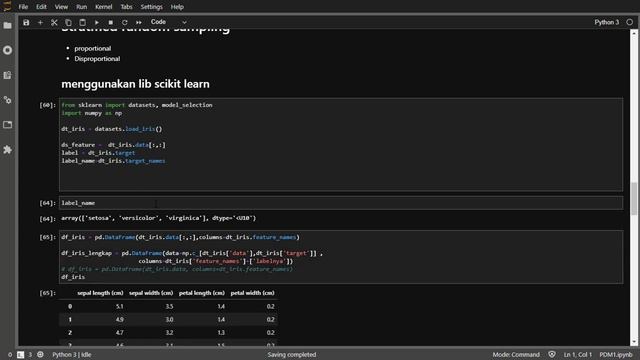Open the running terminals and kernels tab
640x360 pixels.
[x=7, y=50]
